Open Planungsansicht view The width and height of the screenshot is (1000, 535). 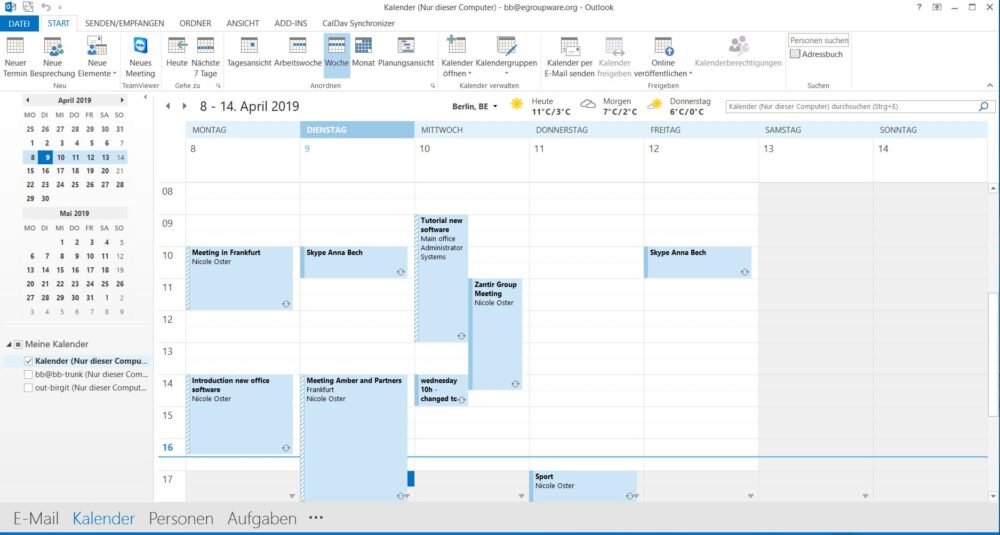tap(406, 47)
